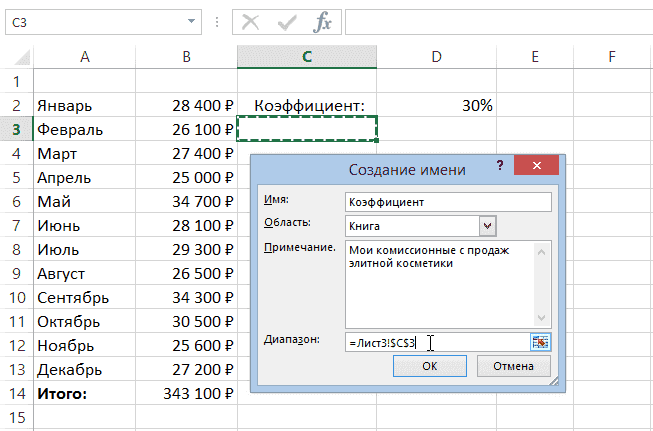Click the dialog title Создание имени

pos(407,169)
